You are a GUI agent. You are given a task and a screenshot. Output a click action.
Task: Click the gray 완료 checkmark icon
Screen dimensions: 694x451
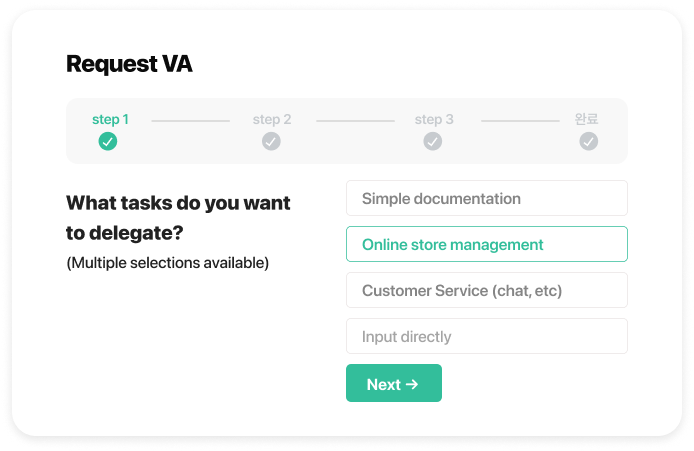[589, 142]
